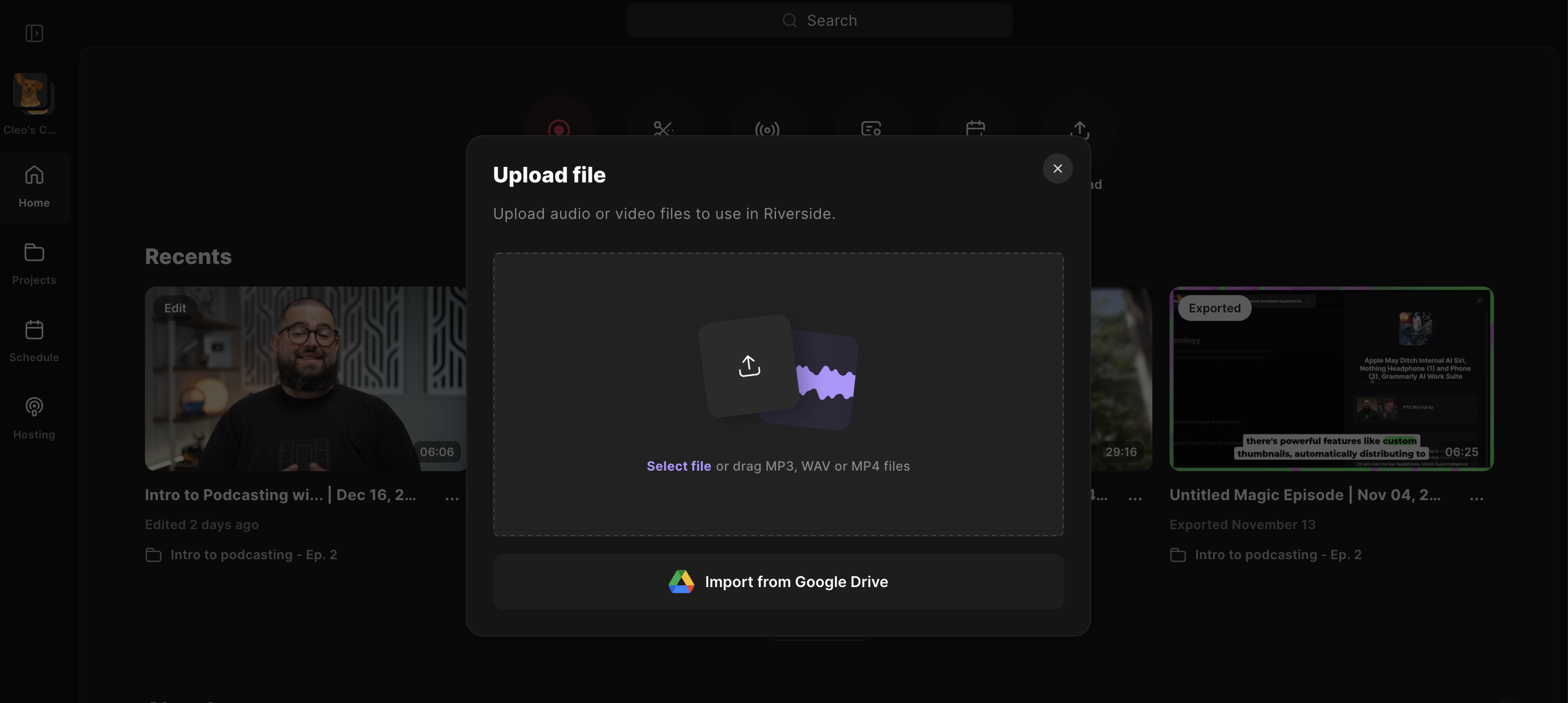Click the scissors Edit icon
This screenshot has height=703, width=1568.
click(x=663, y=128)
